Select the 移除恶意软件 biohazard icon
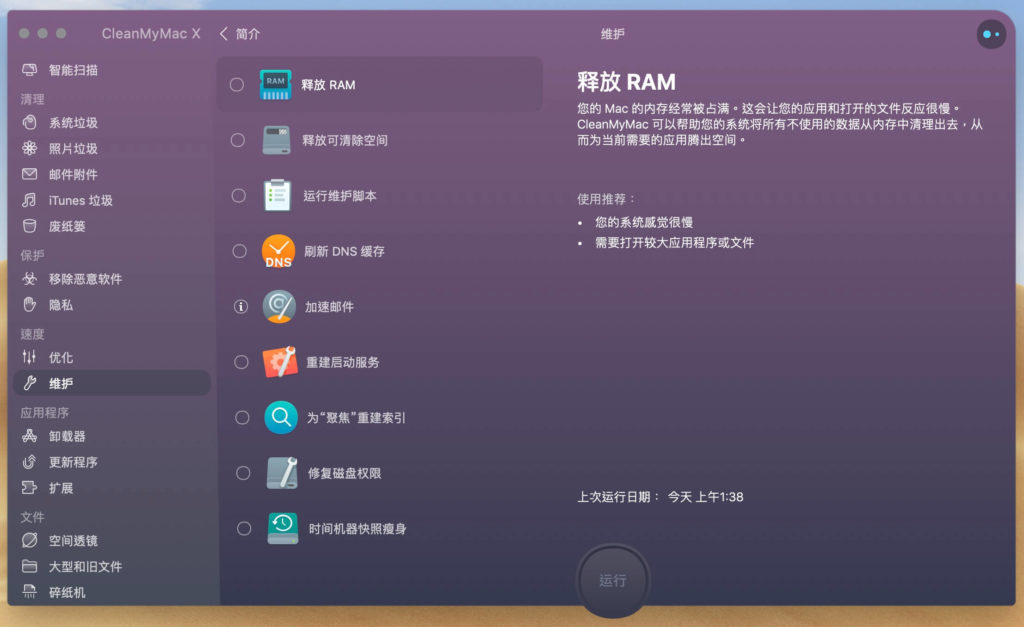Screen dimensions: 1024x627 [29, 279]
